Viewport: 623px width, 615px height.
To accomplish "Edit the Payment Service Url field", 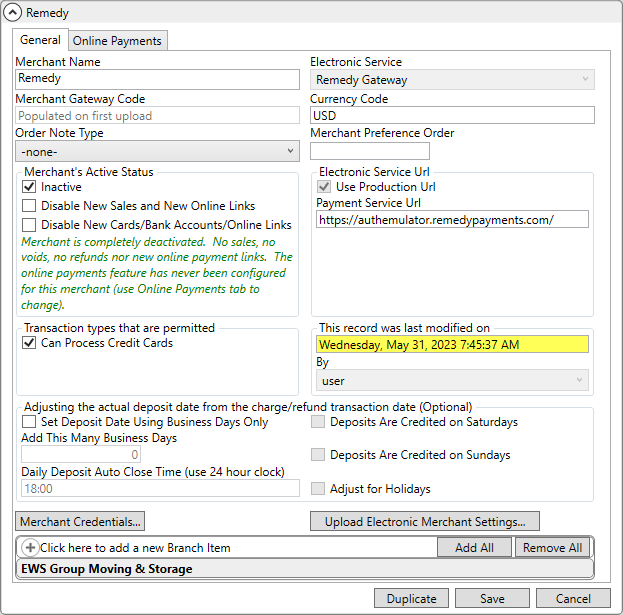I will click(452, 219).
